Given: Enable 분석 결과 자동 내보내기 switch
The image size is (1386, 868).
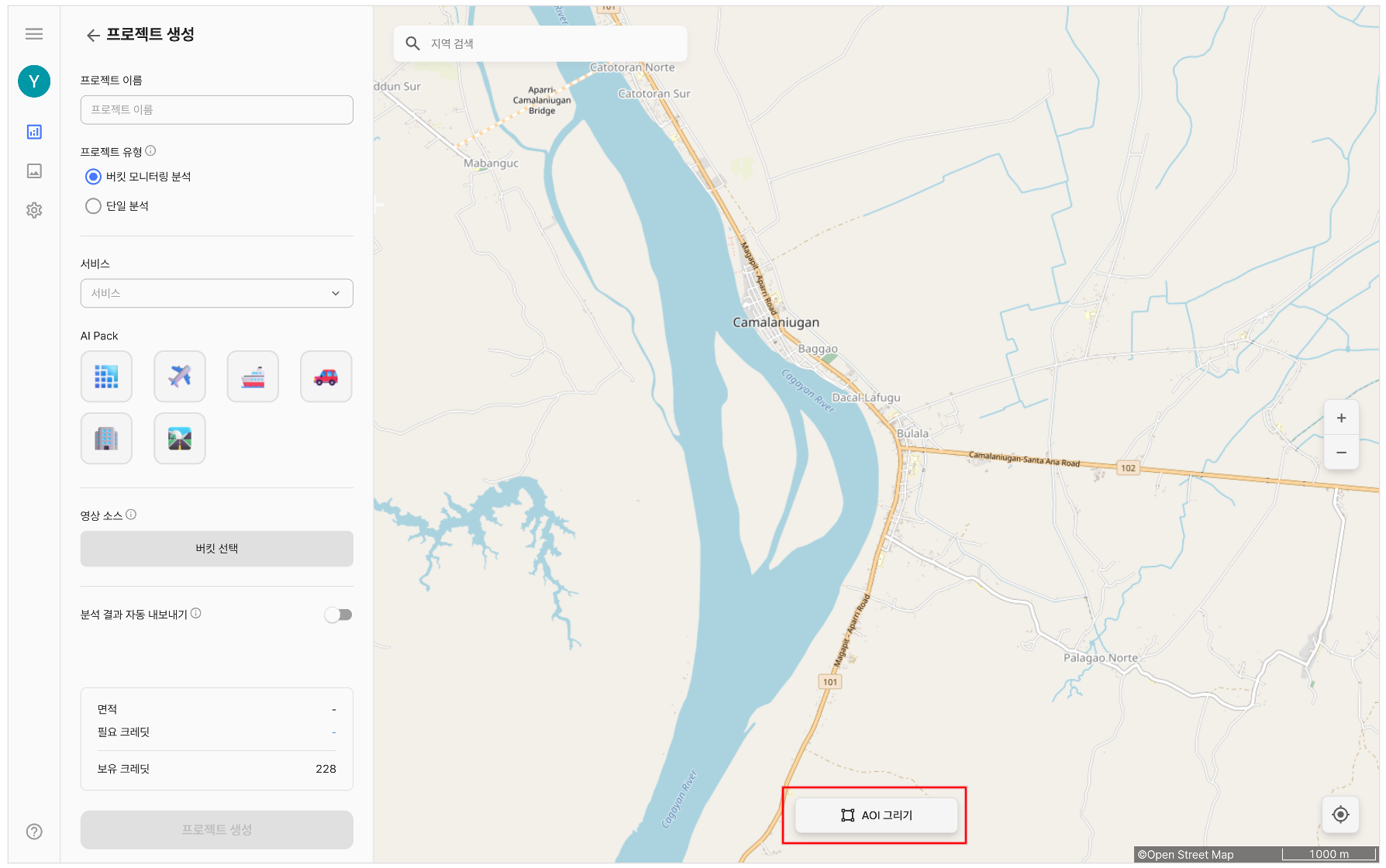Looking at the screenshot, I should (338, 615).
